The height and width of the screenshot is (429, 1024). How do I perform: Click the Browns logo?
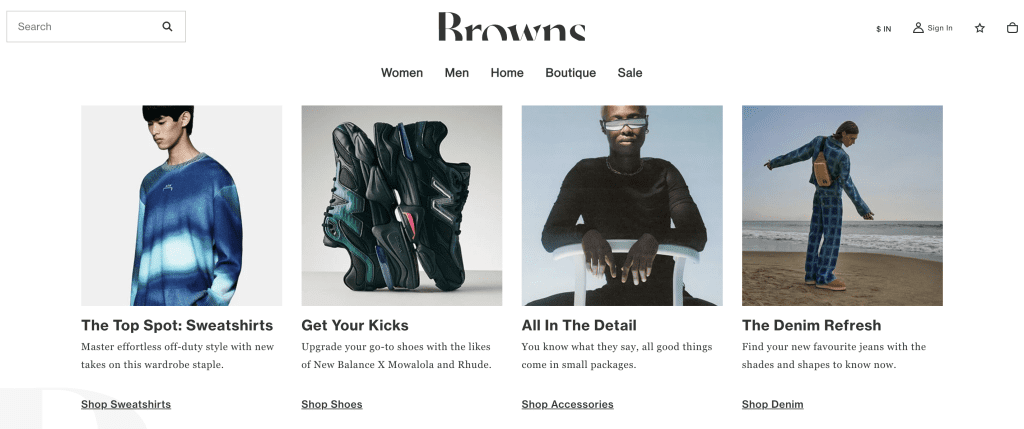[511, 27]
